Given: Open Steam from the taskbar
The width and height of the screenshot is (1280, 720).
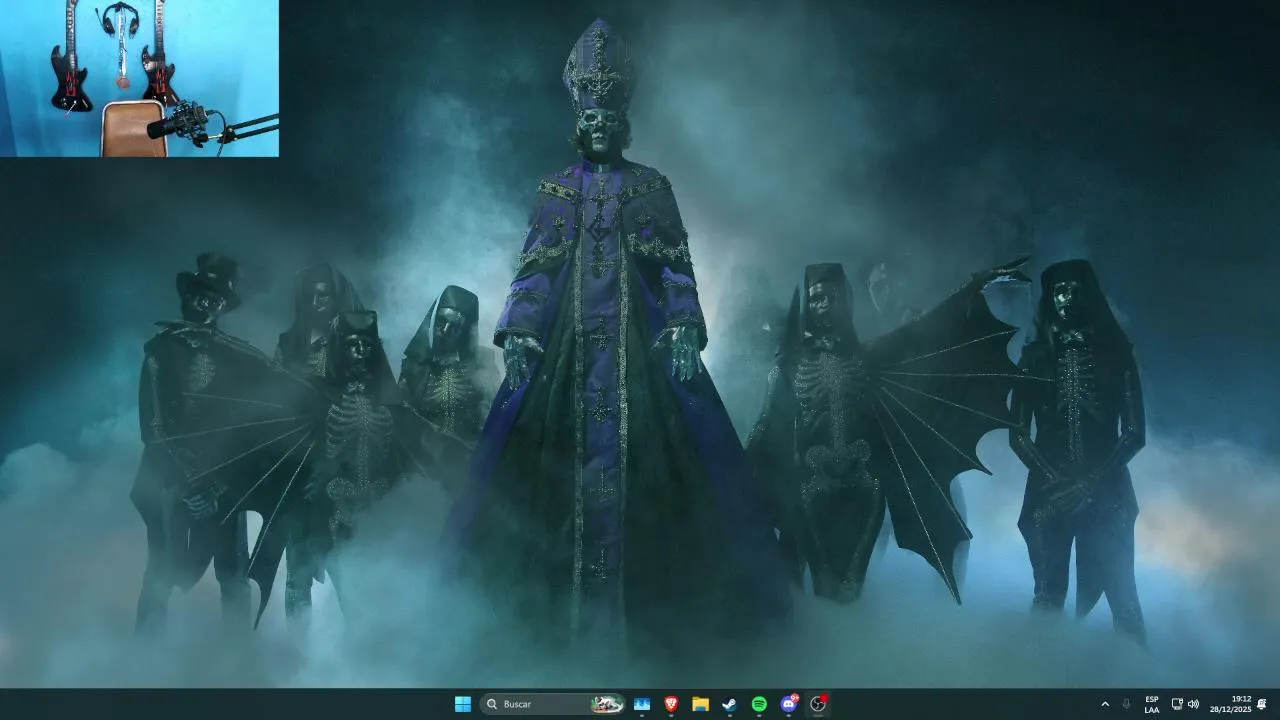Looking at the screenshot, I should (730, 704).
